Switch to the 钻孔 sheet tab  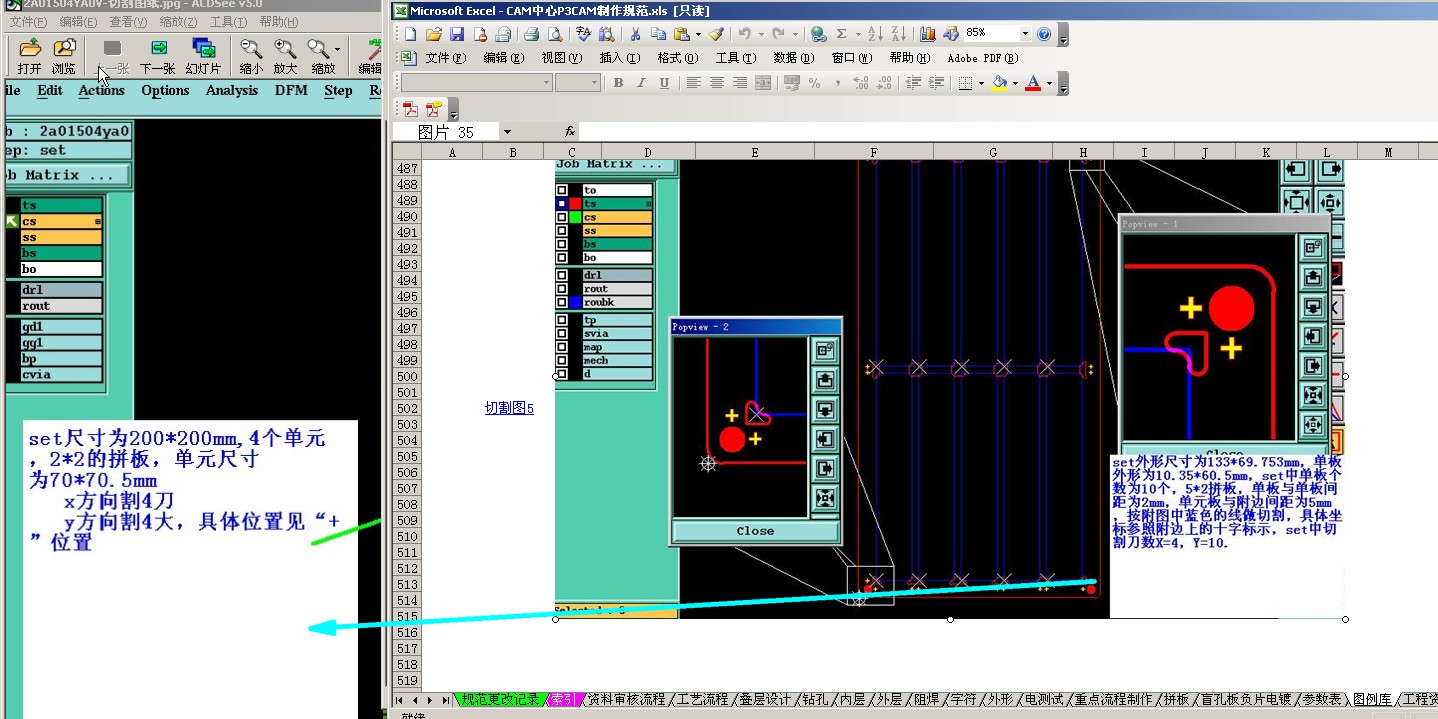tap(814, 700)
